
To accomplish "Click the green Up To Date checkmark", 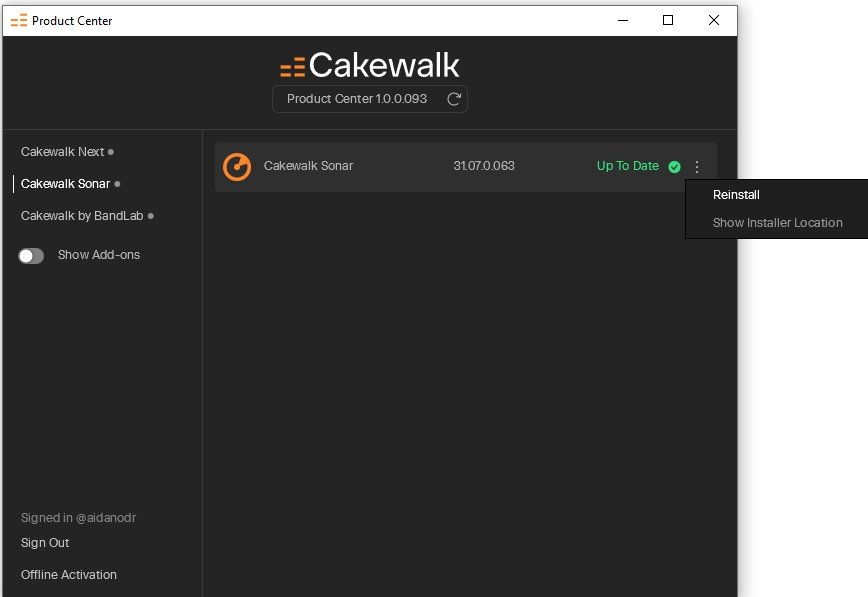I will click(x=674, y=167).
